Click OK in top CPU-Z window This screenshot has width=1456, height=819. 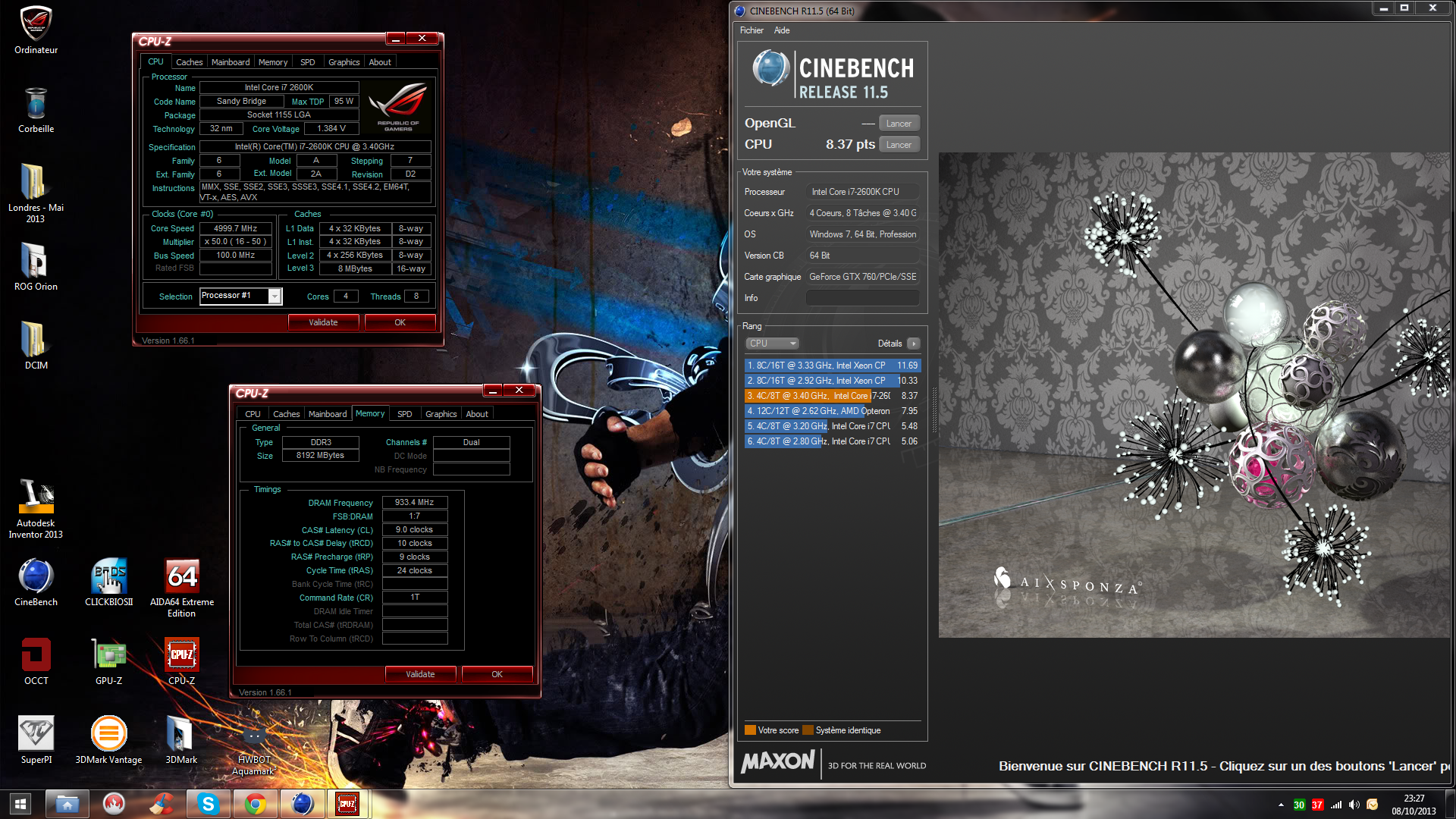(400, 322)
